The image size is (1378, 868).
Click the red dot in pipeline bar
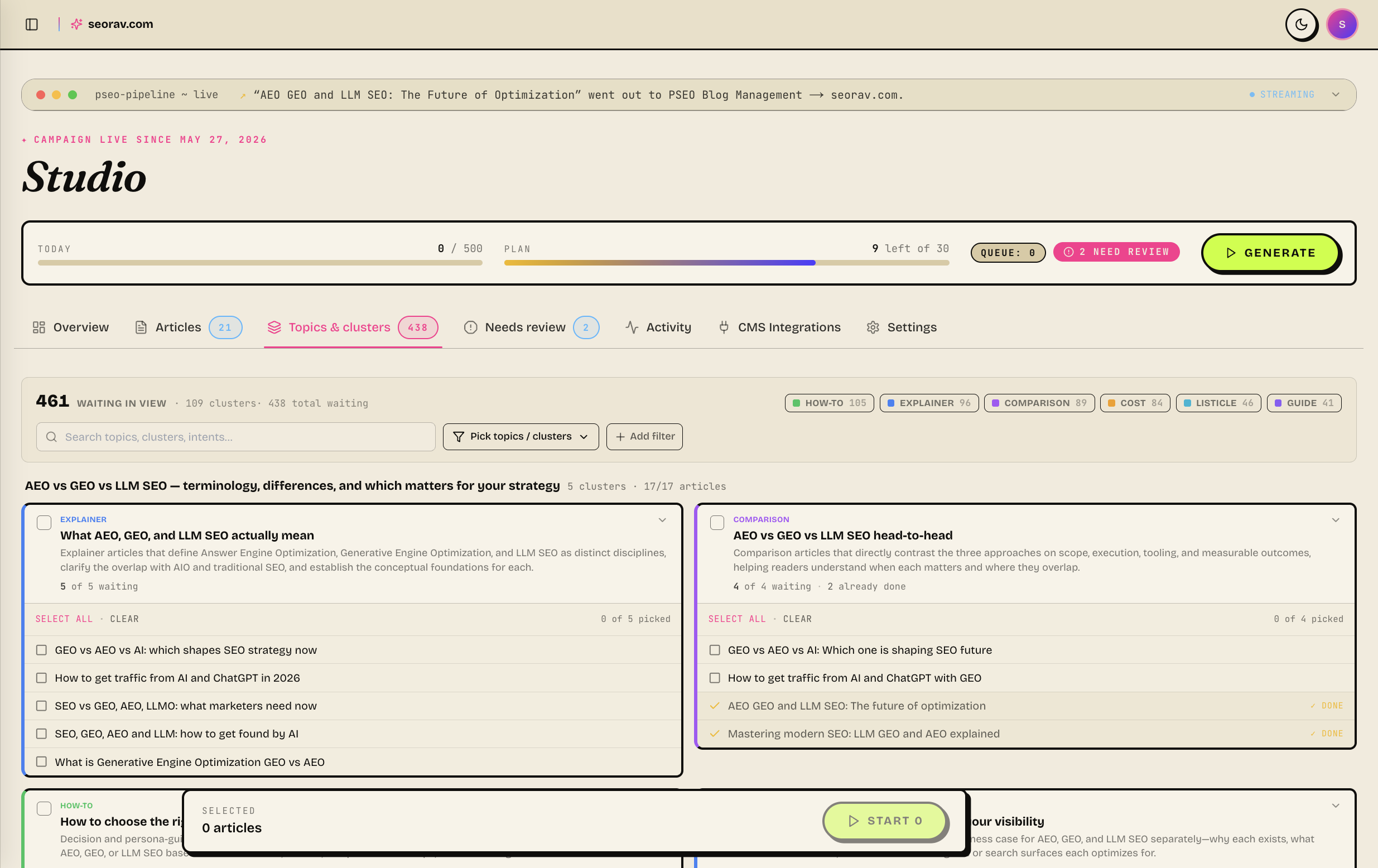click(41, 95)
